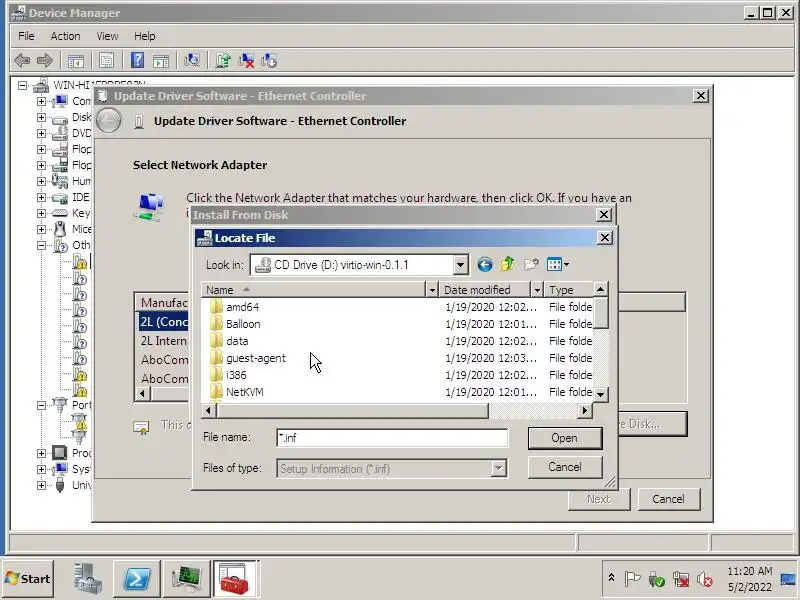800x600 pixels.
Task: Select the NetKVM folder
Action: point(244,392)
